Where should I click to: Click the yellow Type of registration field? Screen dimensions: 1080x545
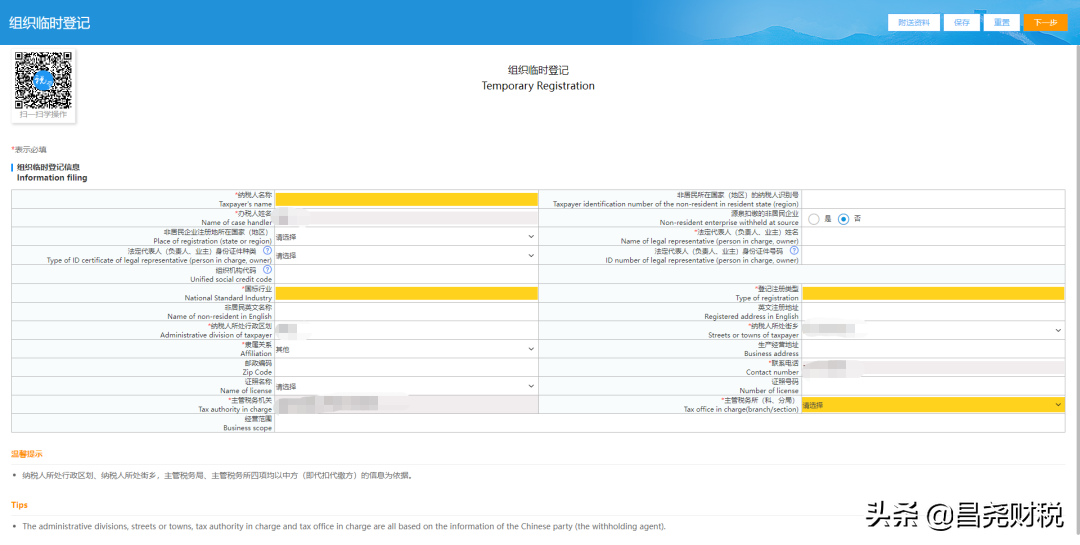tap(932, 293)
